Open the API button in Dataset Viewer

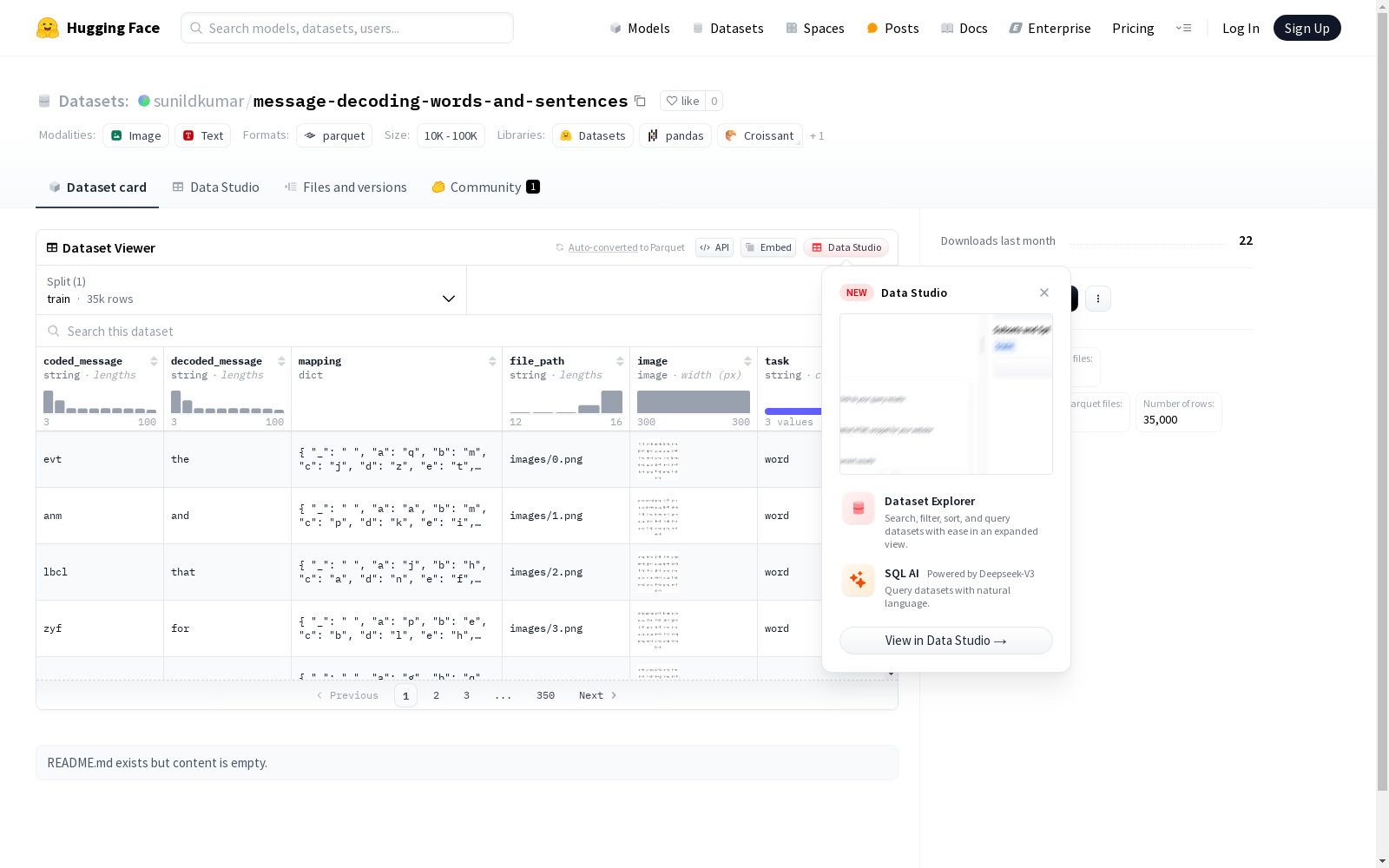714,247
